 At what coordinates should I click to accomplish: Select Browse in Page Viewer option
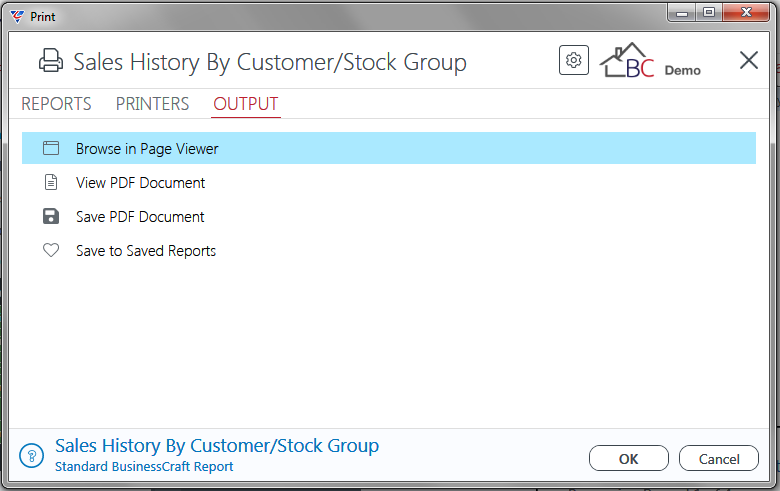click(389, 148)
